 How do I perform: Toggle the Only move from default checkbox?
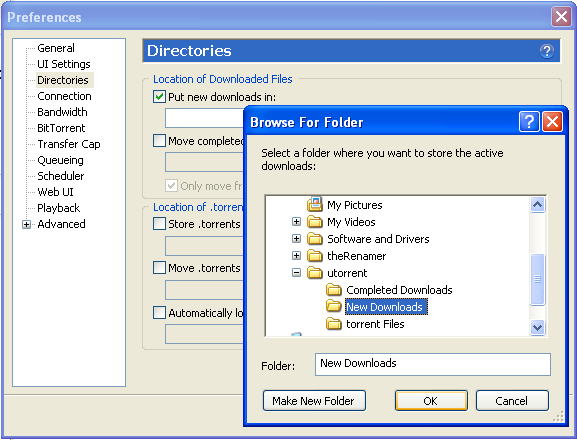point(171,185)
